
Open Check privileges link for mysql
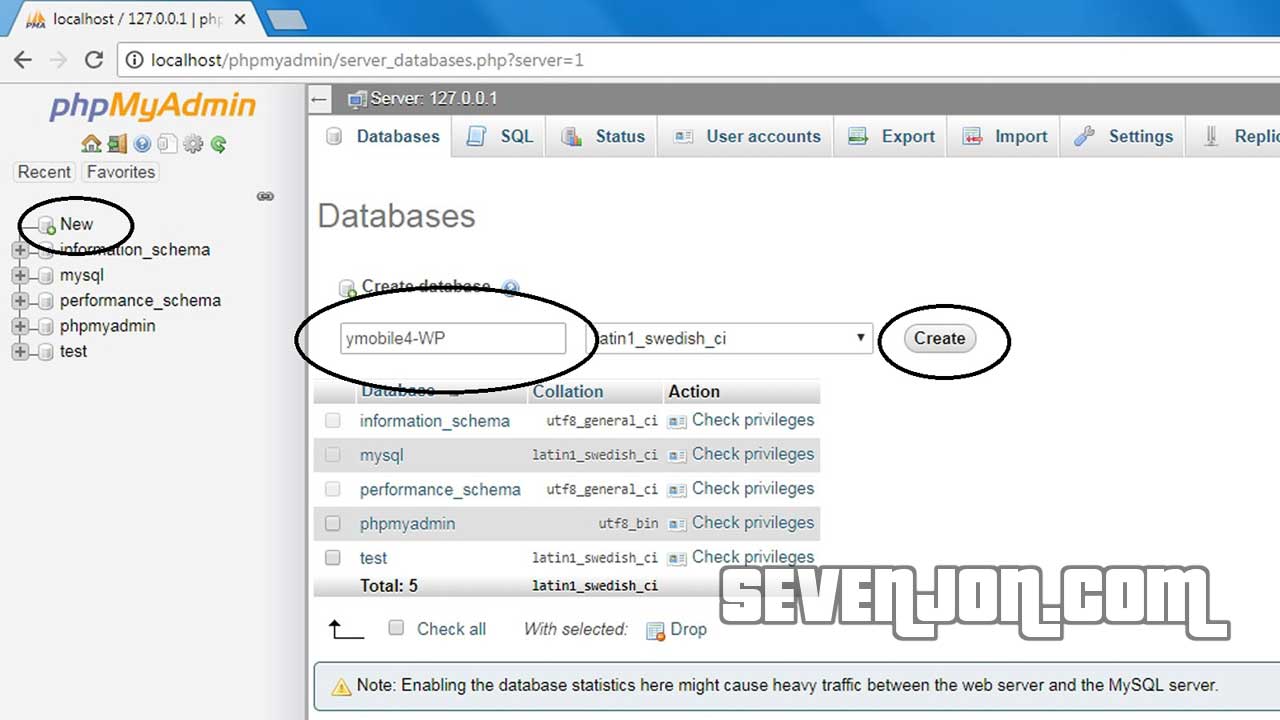tap(753, 454)
